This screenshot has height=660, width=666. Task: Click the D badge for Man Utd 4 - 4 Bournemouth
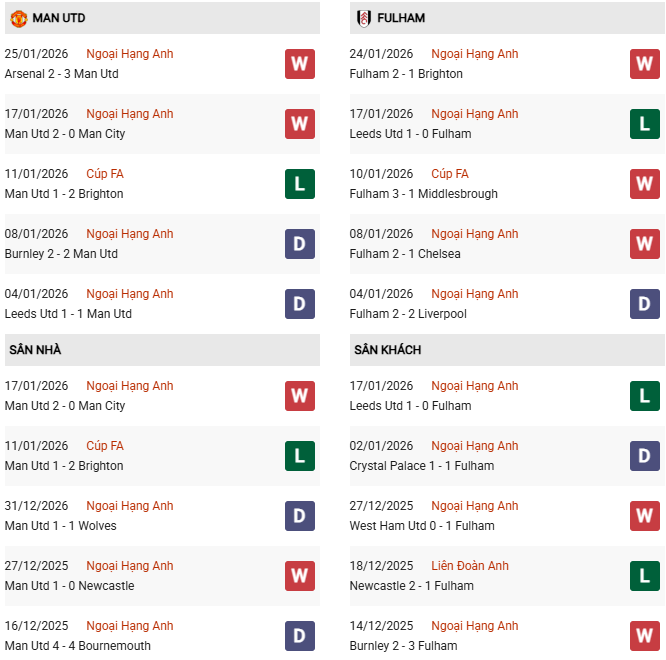tap(300, 636)
